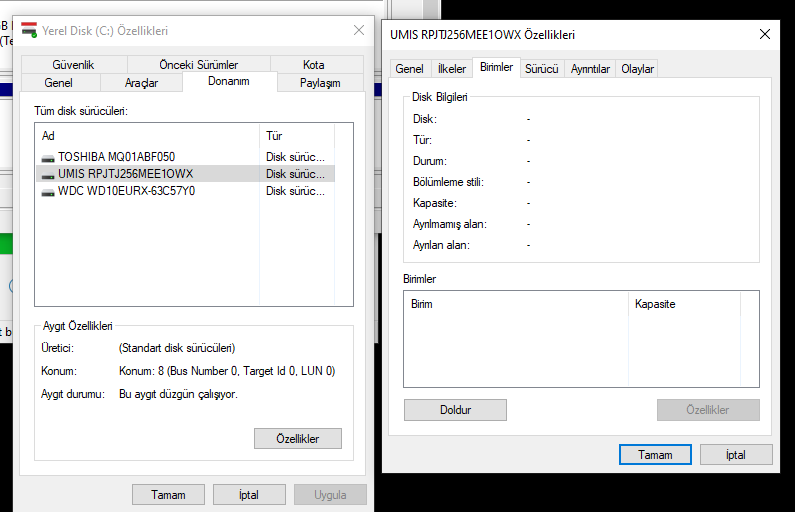
Task: Click the Konum: 8 (Bus Number 0...) text
Action: point(227,371)
